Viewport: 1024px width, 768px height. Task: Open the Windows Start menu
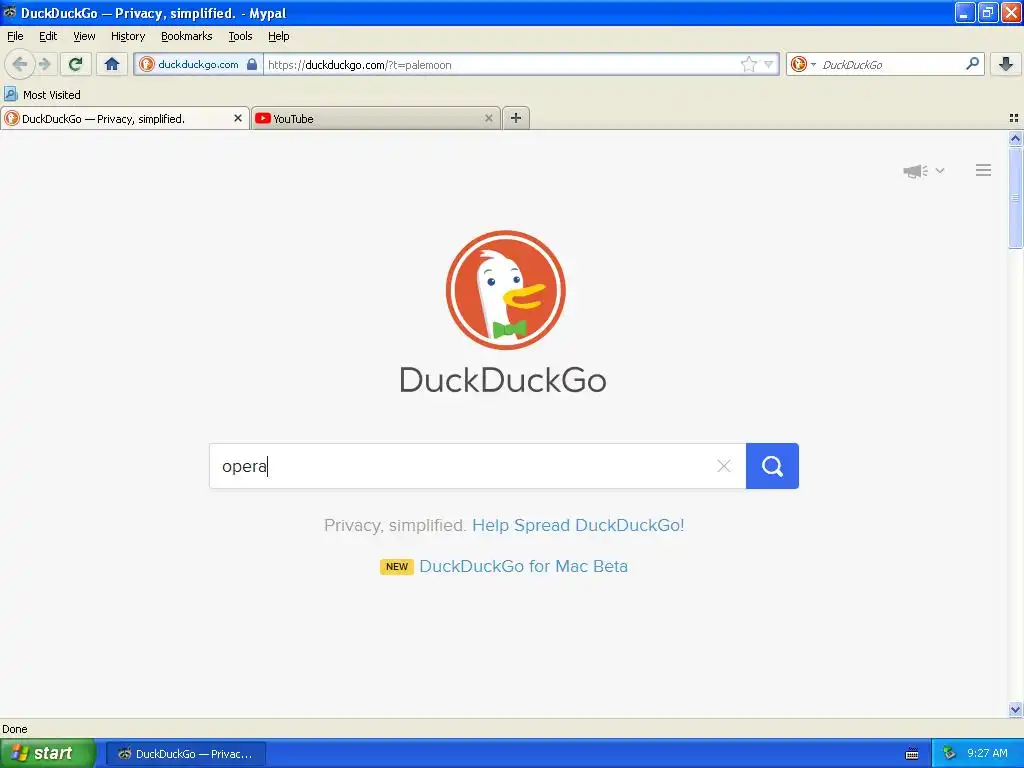point(48,753)
